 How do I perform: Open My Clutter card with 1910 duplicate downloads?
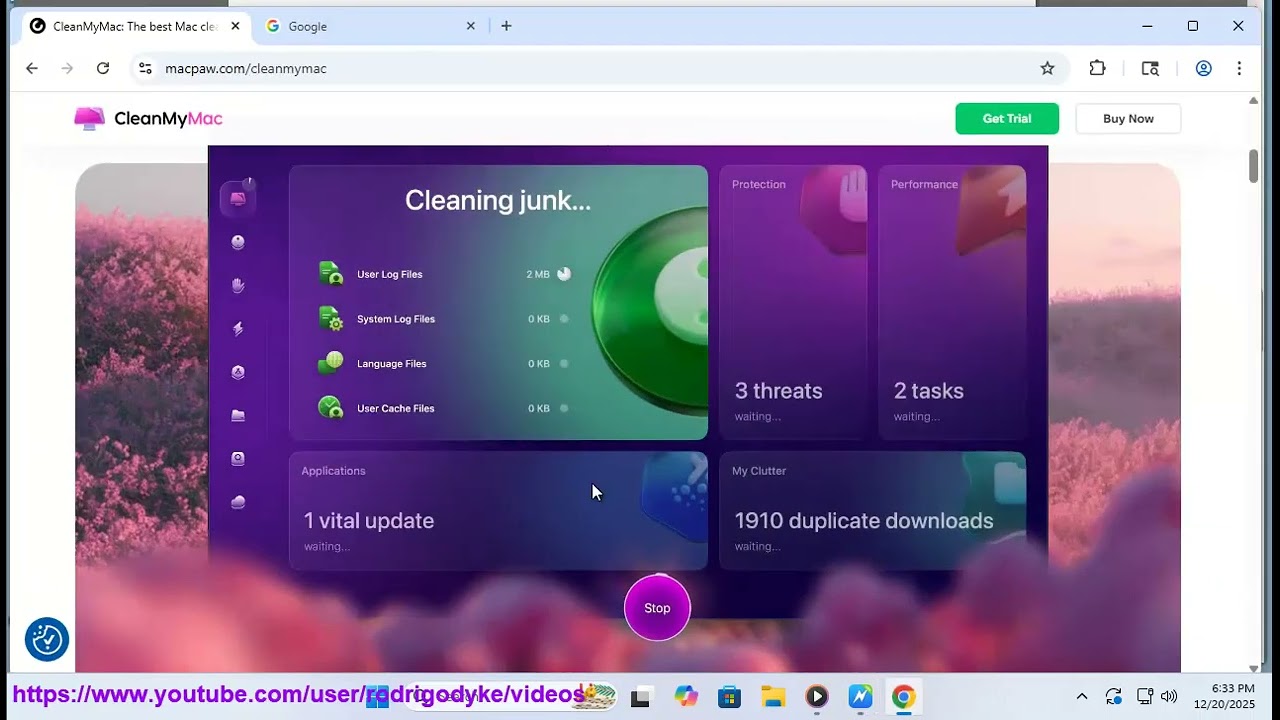pyautogui.click(x=873, y=511)
